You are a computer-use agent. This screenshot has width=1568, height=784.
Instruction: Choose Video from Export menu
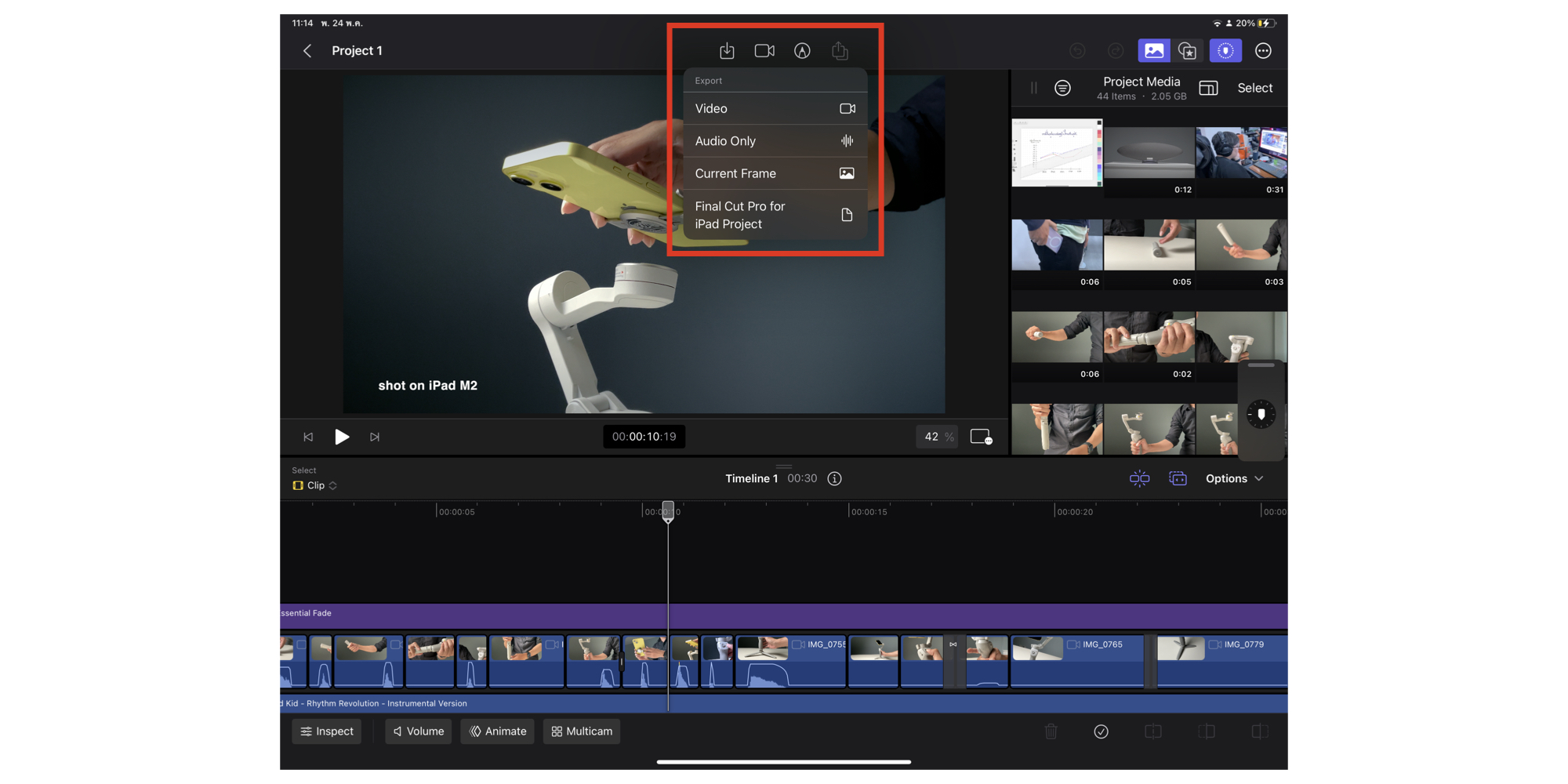click(x=775, y=109)
